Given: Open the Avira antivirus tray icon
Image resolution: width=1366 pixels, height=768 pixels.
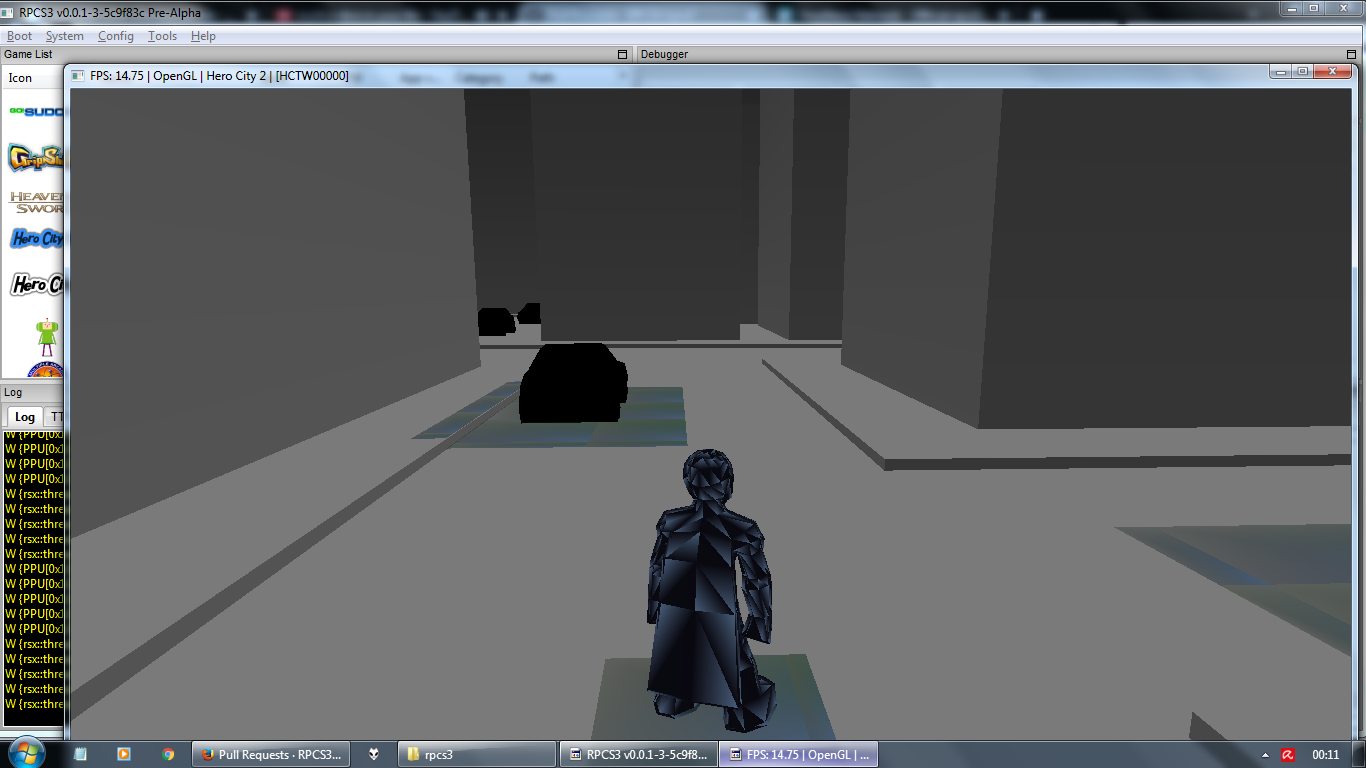Looking at the screenshot, I should tap(1290, 755).
